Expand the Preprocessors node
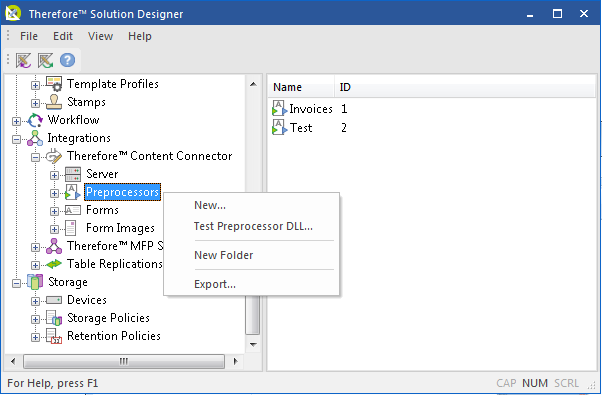602x395 pixels. tap(54, 193)
